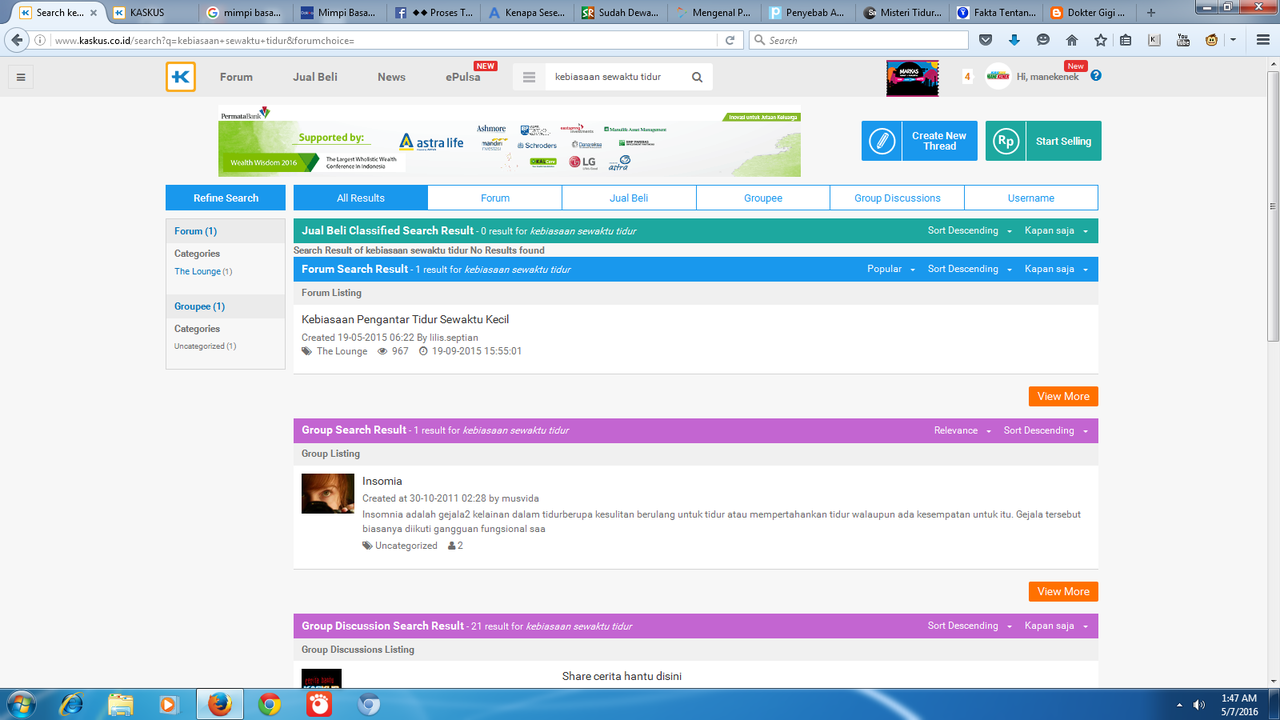This screenshot has width=1280, height=720.
Task: Launch Google Chrome from taskbar
Action: pyautogui.click(x=269, y=704)
